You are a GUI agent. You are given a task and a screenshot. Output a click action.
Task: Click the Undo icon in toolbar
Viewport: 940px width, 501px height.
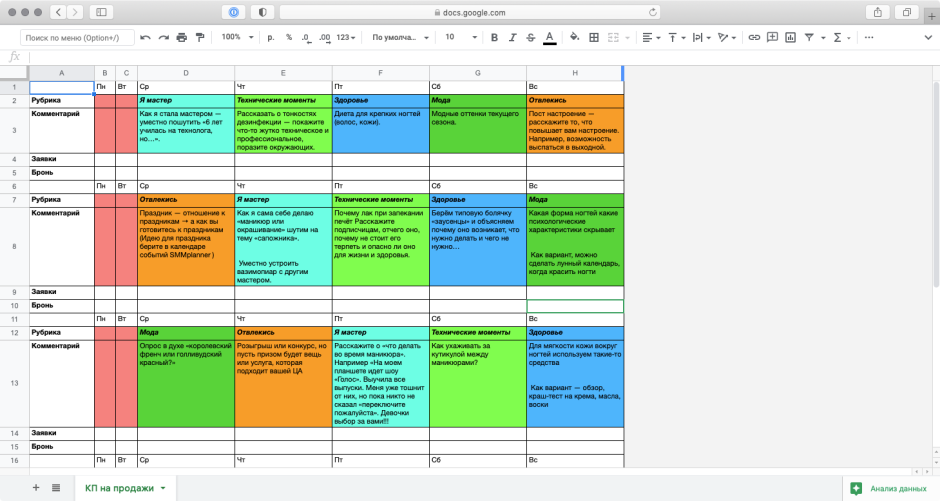(x=146, y=37)
